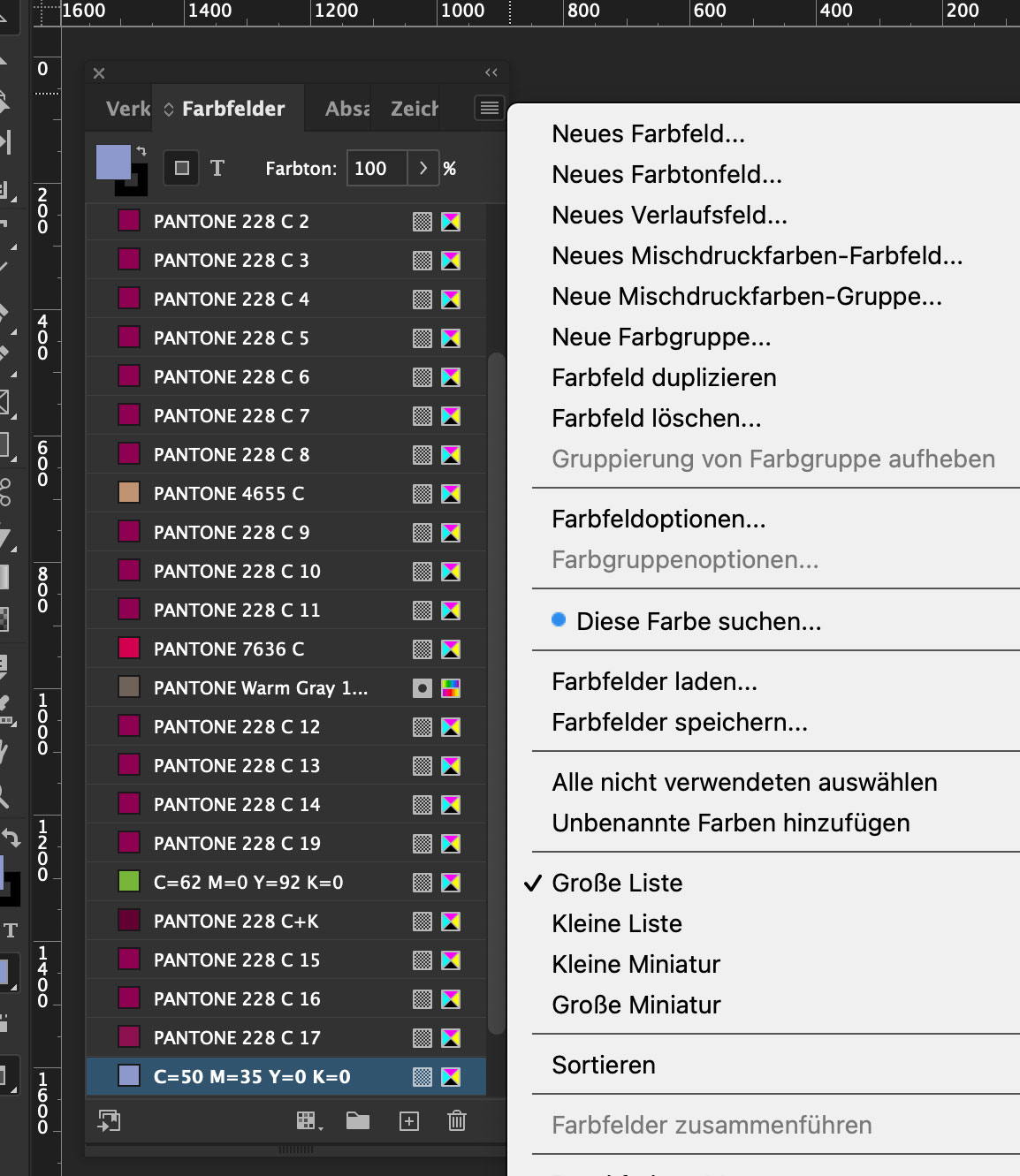Toggle Große Liste option in the menu
This screenshot has height=1176, width=1020.
(x=617, y=883)
